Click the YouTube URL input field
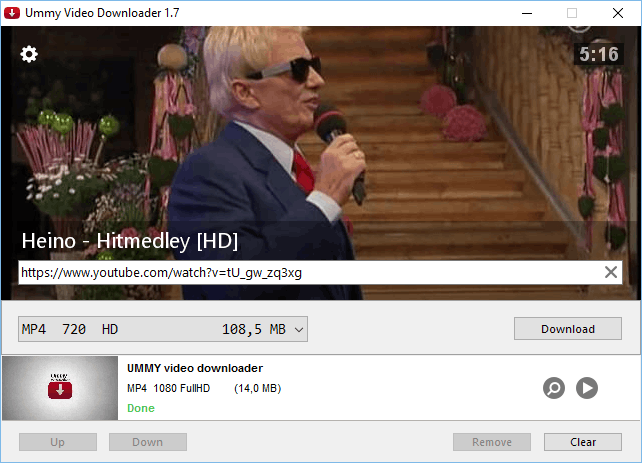This screenshot has height=463, width=642. coord(320,273)
